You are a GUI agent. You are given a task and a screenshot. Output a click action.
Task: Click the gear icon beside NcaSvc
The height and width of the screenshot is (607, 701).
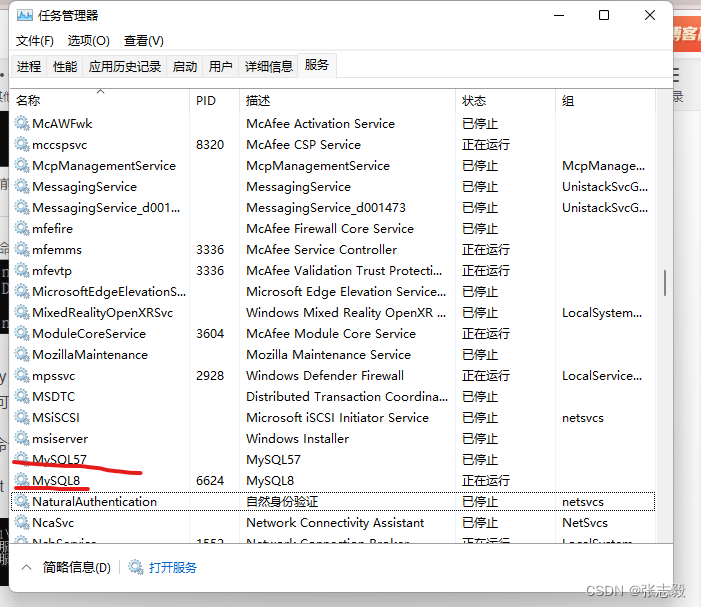point(22,523)
